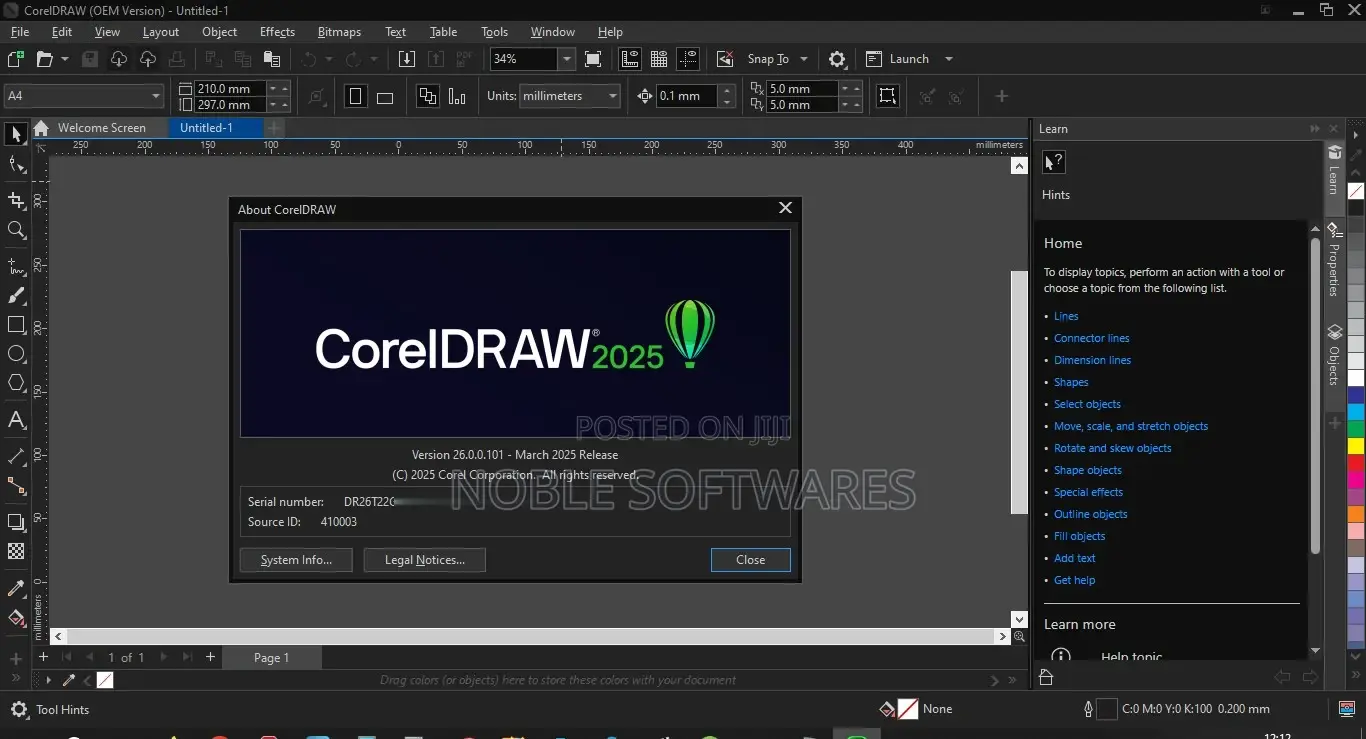Open Legal Notices in About dialog
This screenshot has width=1366, height=739.
click(x=425, y=560)
